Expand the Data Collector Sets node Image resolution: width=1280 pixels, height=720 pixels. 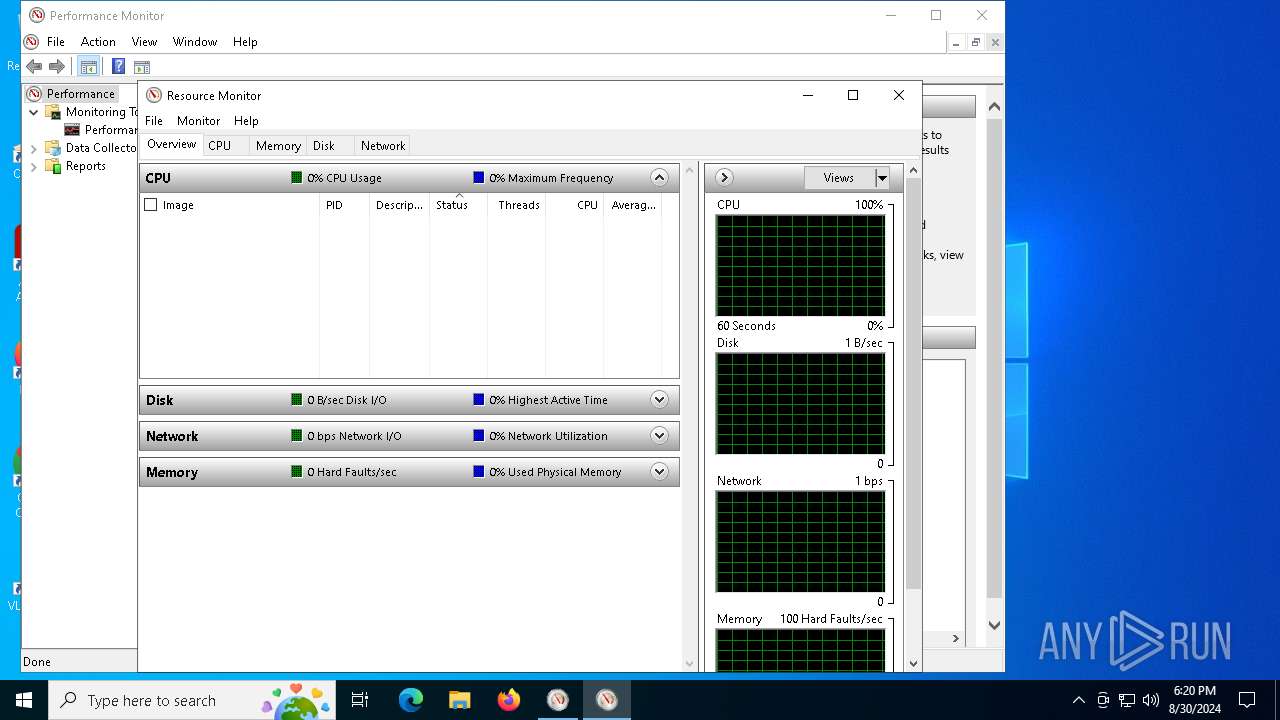(34, 148)
